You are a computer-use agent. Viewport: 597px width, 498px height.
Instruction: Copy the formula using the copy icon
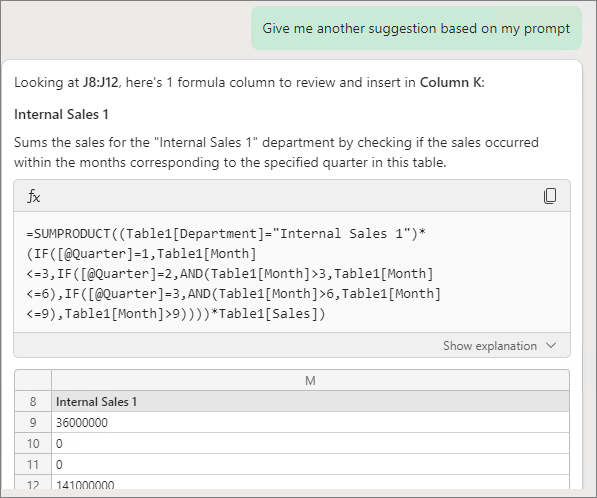(x=550, y=196)
